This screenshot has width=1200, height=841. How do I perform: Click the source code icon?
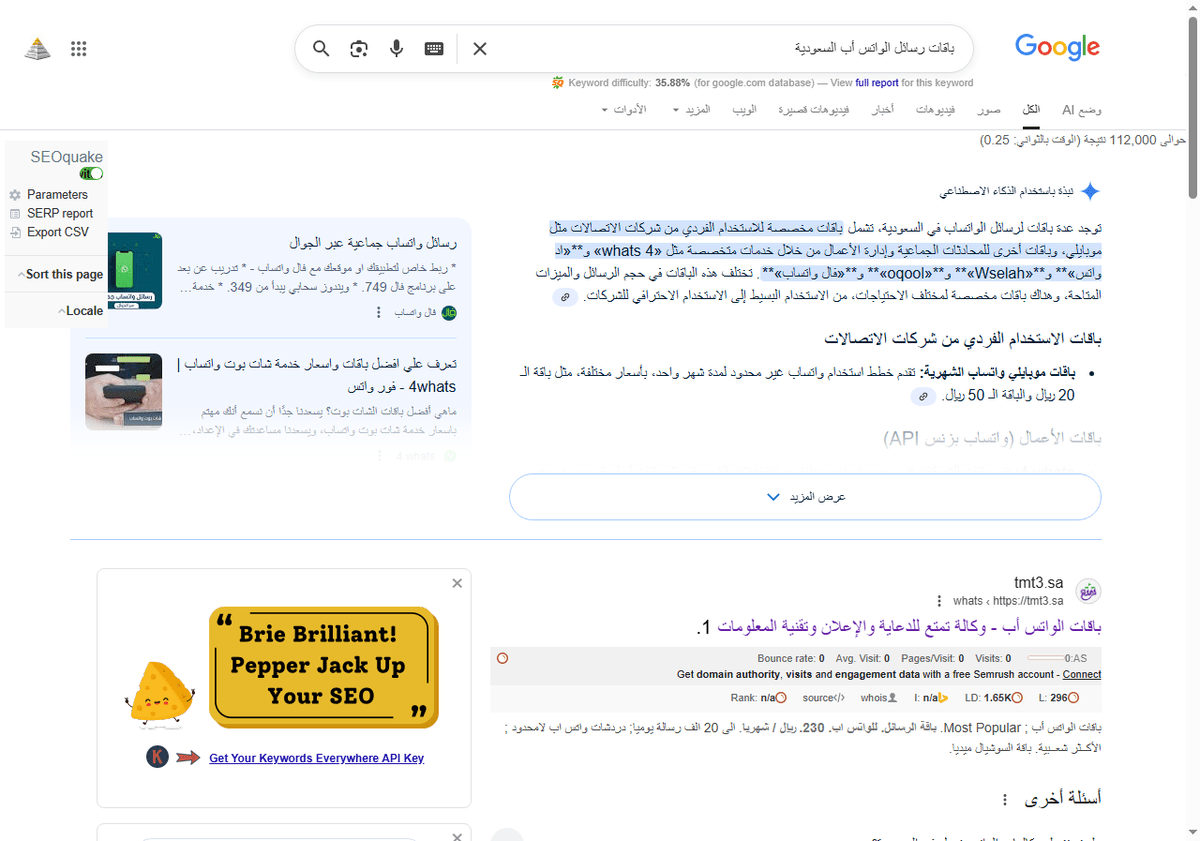point(839,698)
